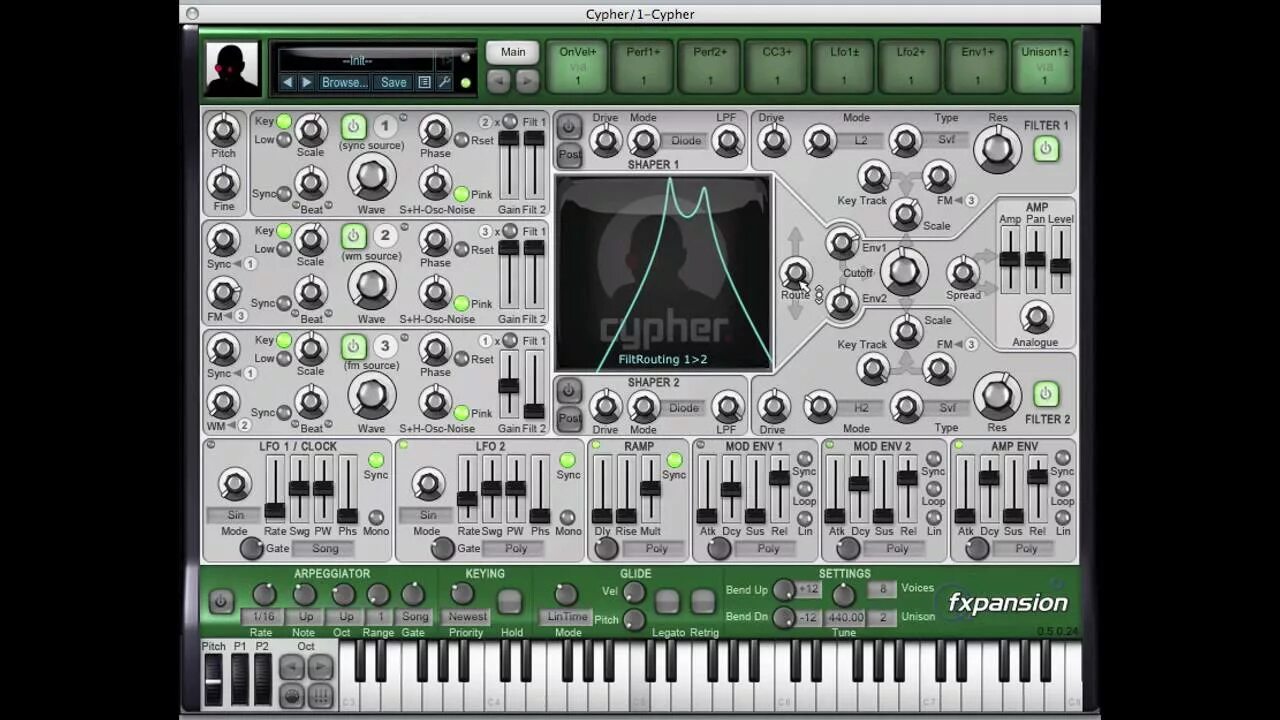Screen dimensions: 1280x720
Task: Open Filter 1 Svf type selector
Action: [x=946, y=140]
